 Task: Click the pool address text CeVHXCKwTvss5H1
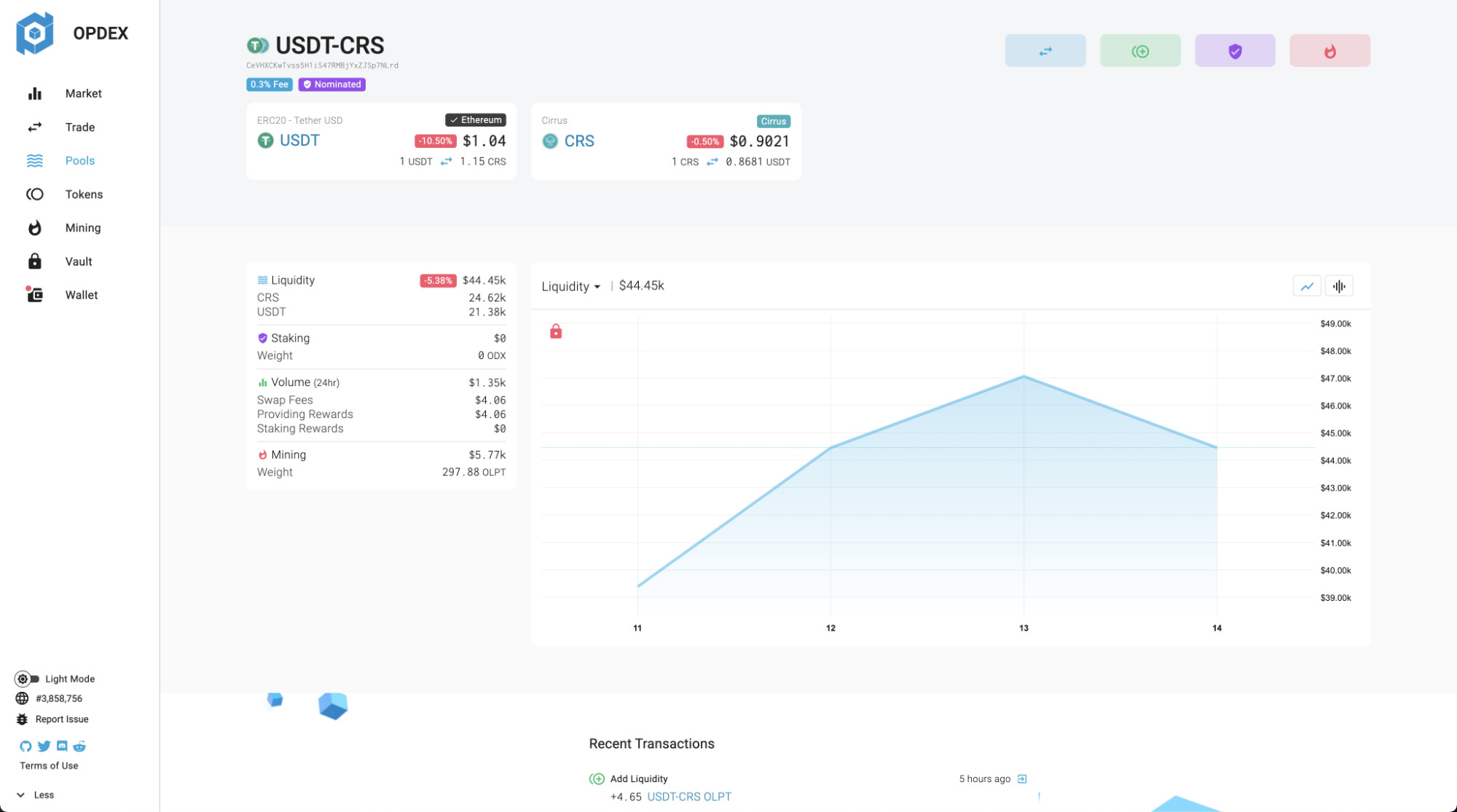[322, 66]
